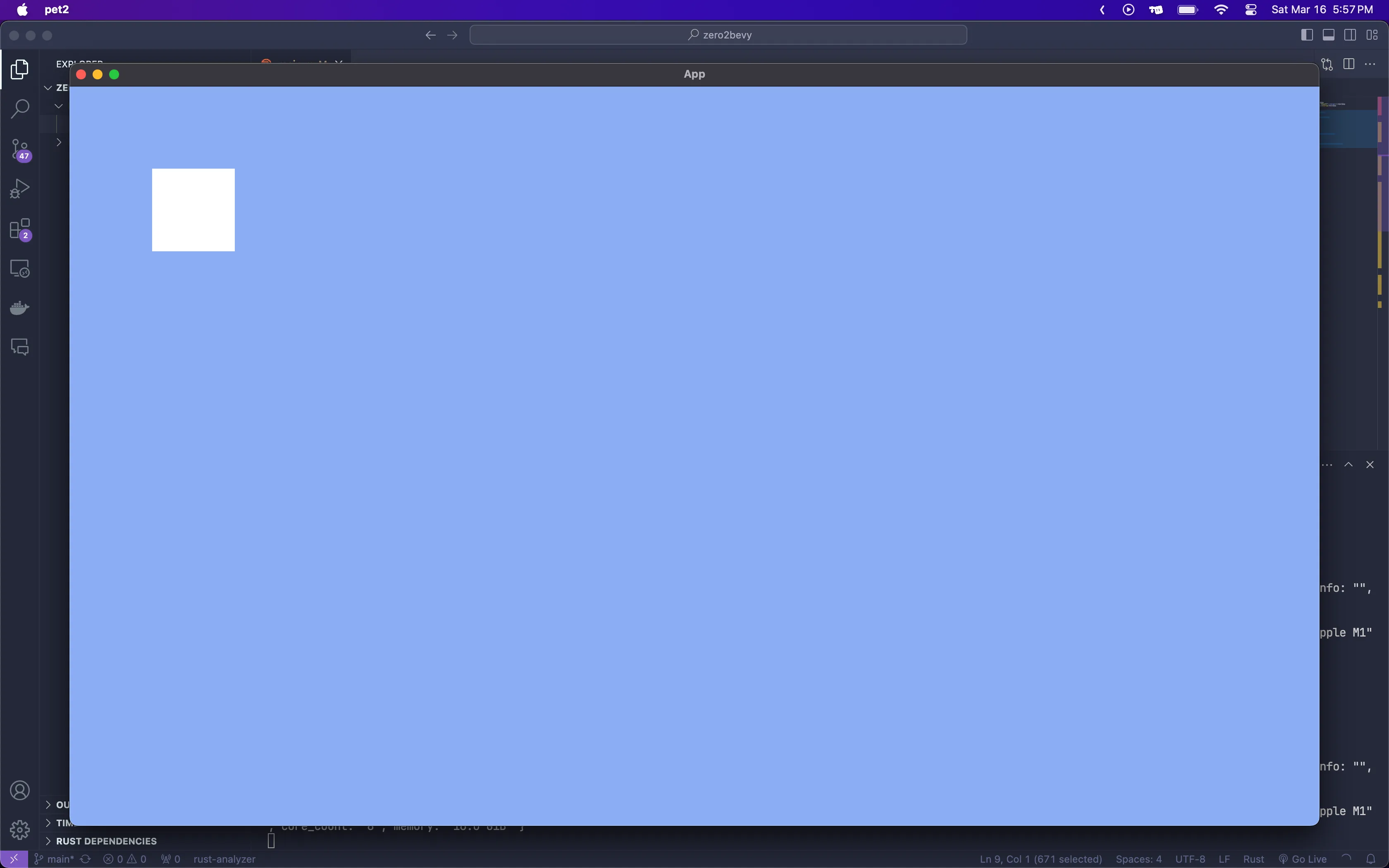Image resolution: width=1389 pixels, height=868 pixels.
Task: Click Ln 9, Col 1 cursor position
Action: click(x=1041, y=859)
